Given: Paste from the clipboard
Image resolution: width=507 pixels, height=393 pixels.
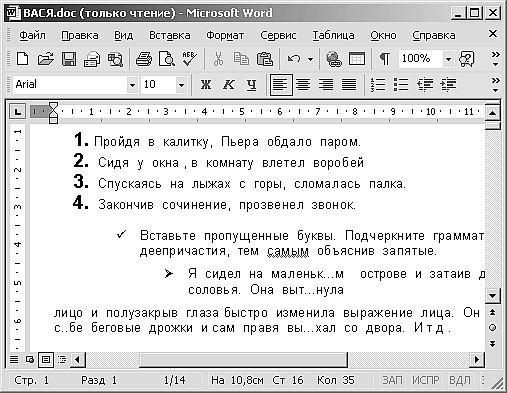Looking at the screenshot, I should (264, 59).
